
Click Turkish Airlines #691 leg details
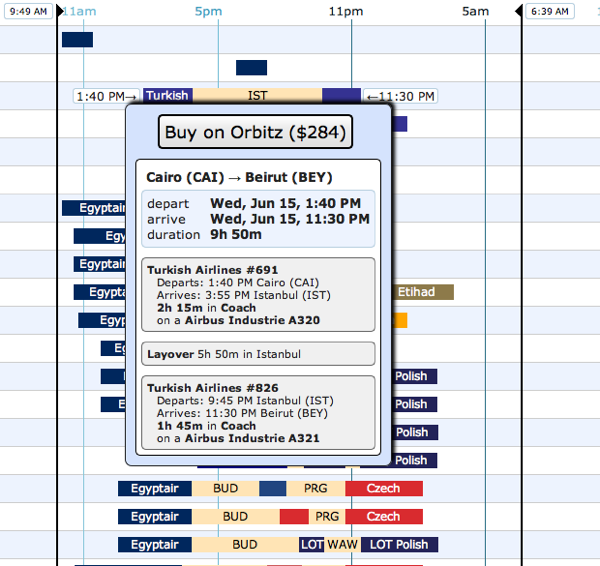pos(258,295)
